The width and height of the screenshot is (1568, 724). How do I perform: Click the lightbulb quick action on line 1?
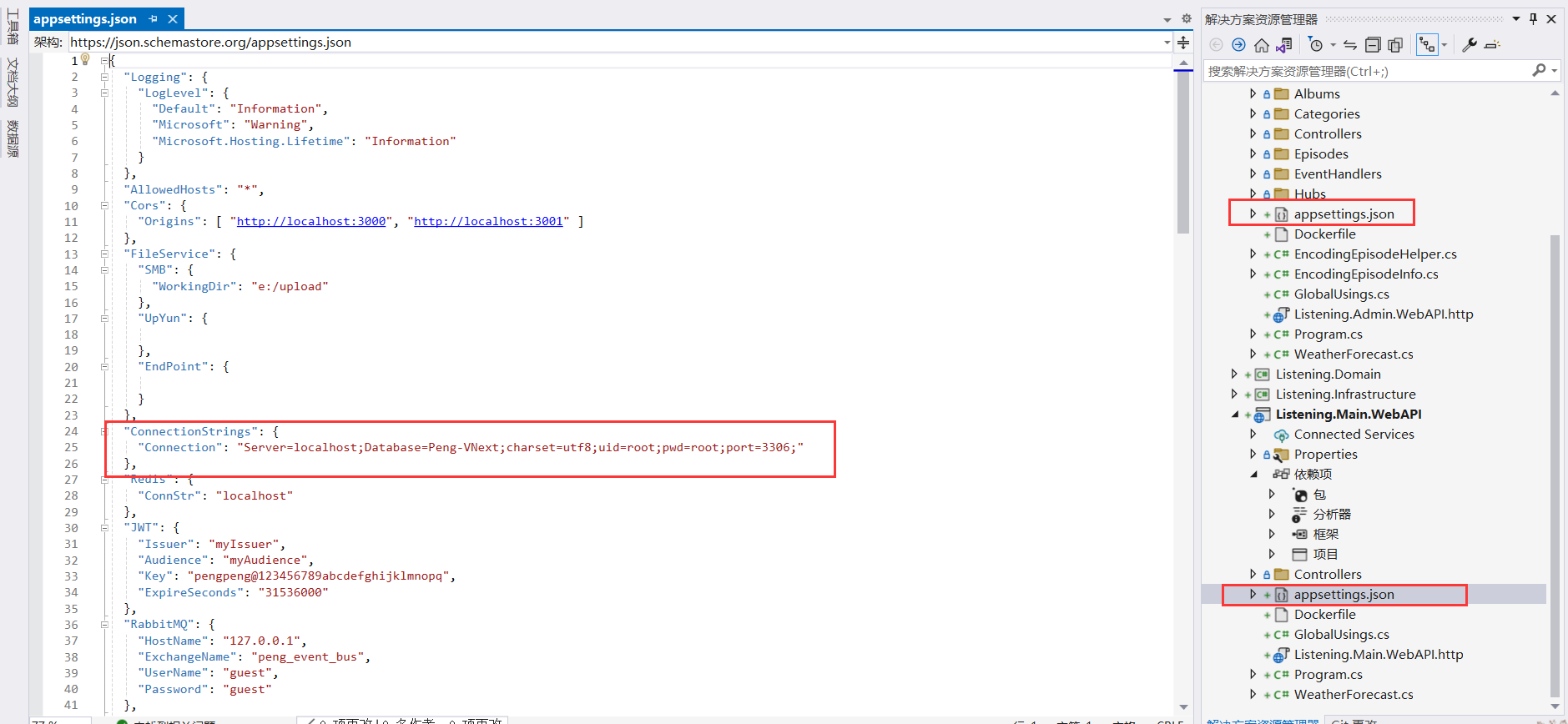(x=85, y=59)
